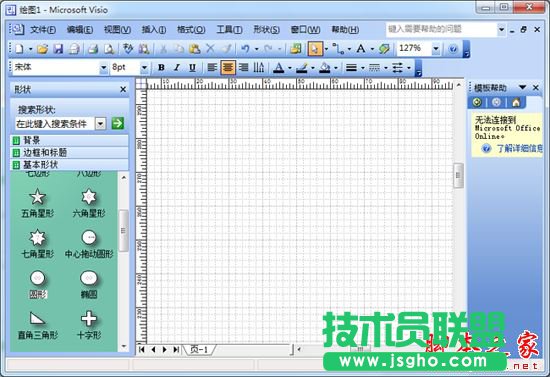550x377 pixels.
Task: Click the New drawing icon
Action: [19, 49]
